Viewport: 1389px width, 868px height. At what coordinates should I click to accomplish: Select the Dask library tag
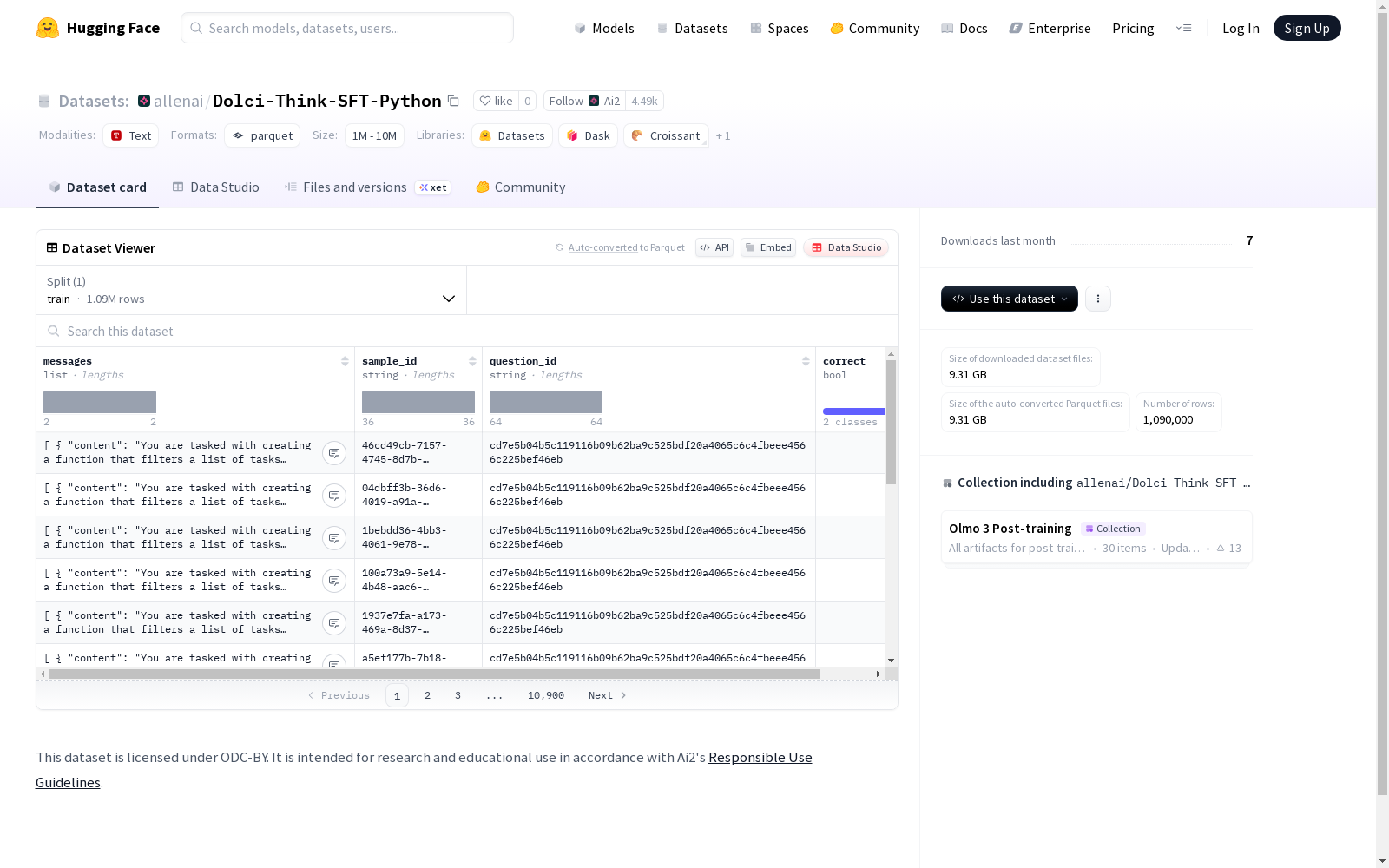[x=589, y=135]
